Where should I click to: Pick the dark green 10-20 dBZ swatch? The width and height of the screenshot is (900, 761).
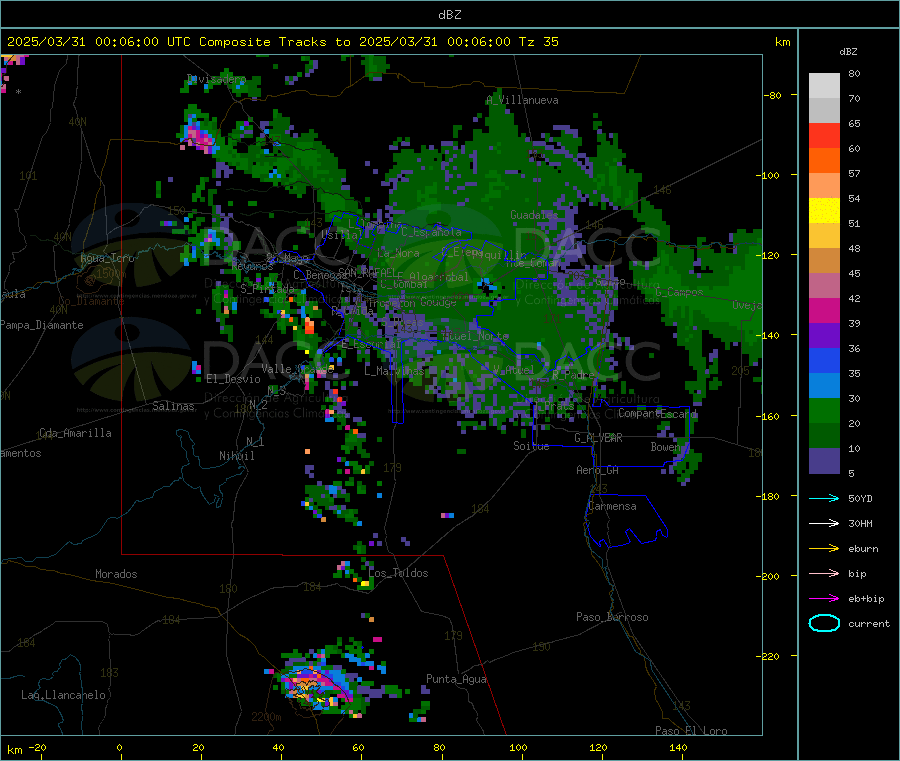824,436
